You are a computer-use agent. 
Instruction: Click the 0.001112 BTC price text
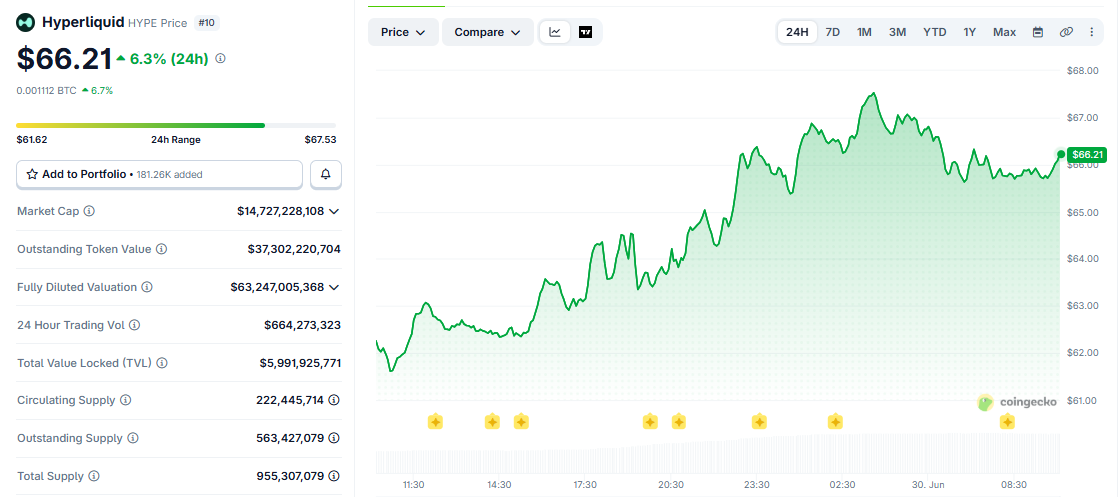[x=47, y=91]
